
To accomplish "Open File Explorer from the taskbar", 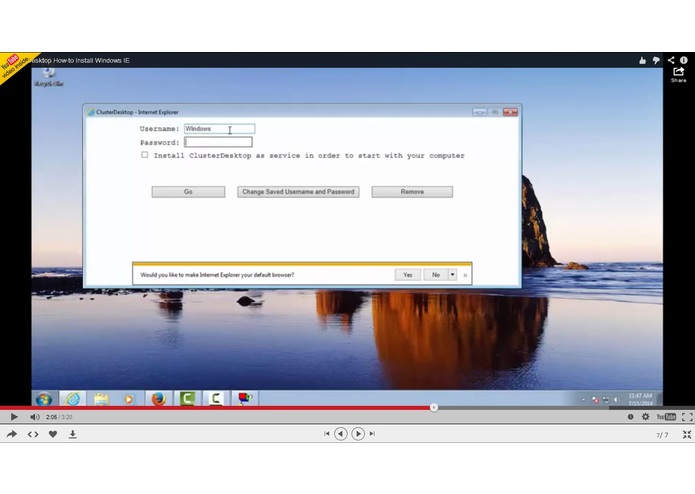I will coord(101,399).
